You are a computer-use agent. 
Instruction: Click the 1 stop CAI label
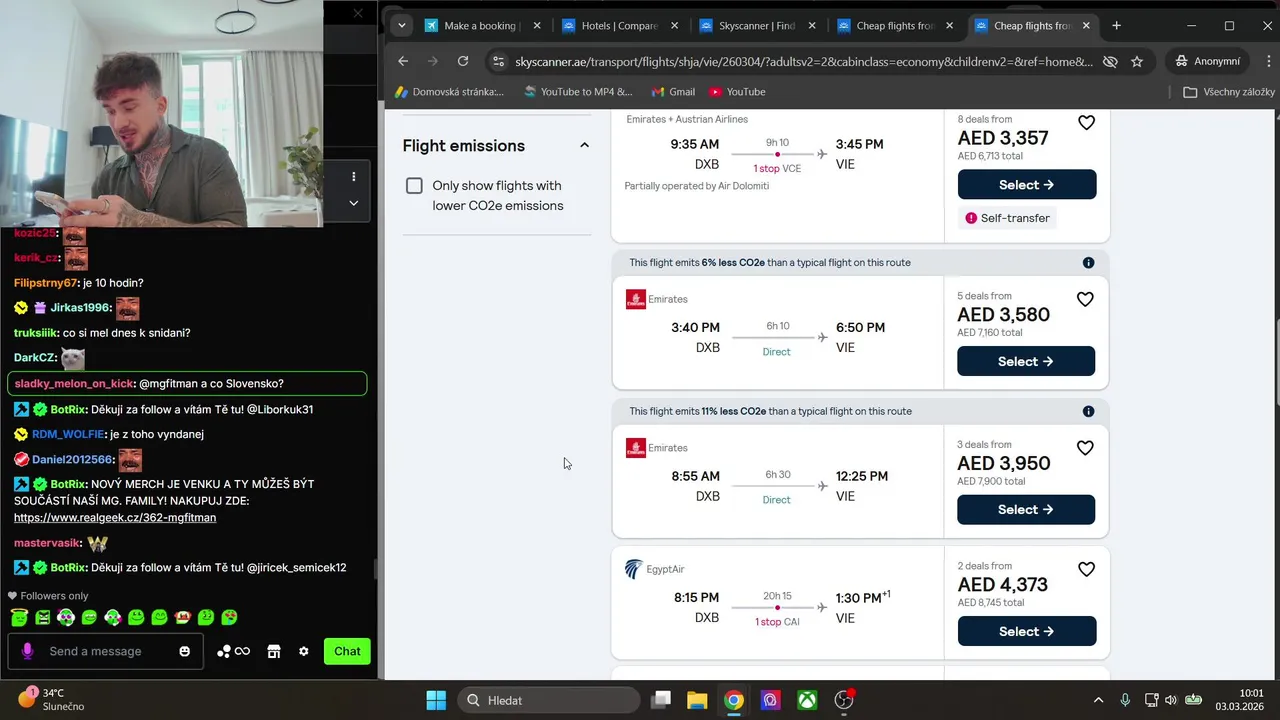[x=777, y=622]
